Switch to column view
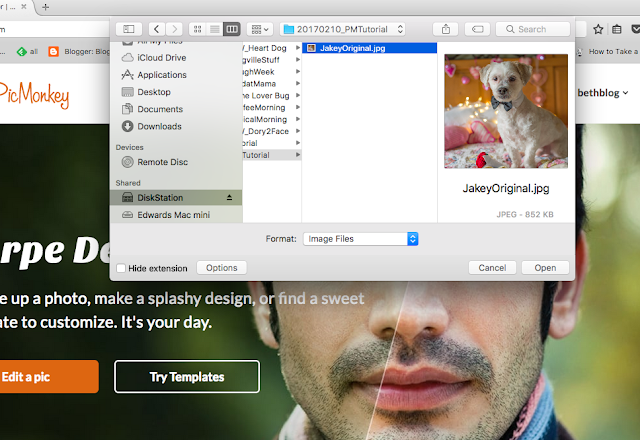 (232, 29)
